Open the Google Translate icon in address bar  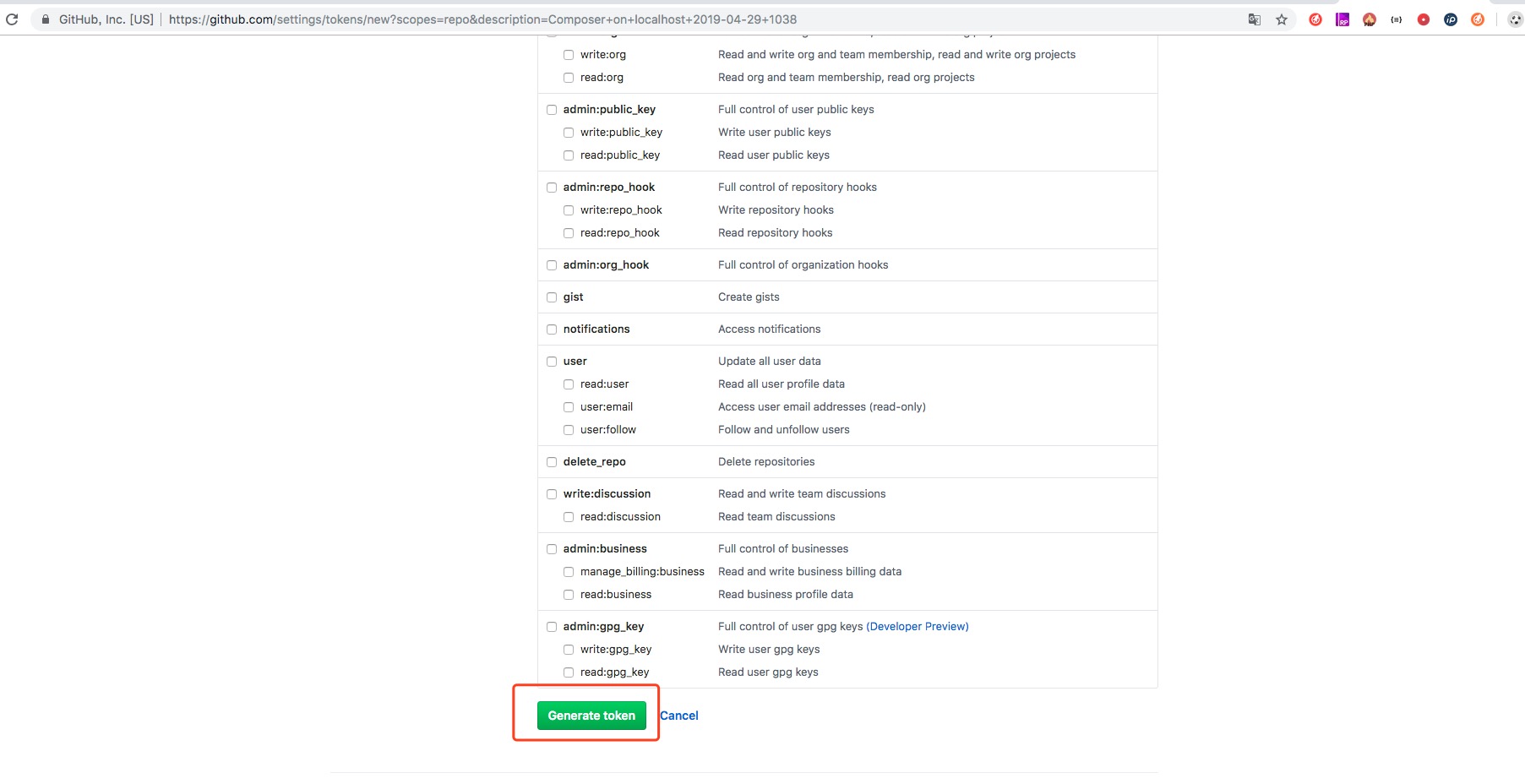(x=1255, y=19)
